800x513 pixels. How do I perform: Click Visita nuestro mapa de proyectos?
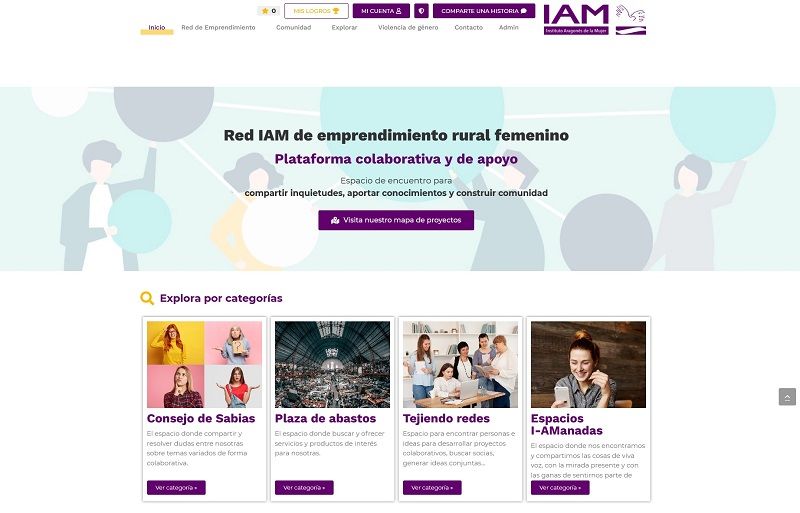[x=396, y=220]
